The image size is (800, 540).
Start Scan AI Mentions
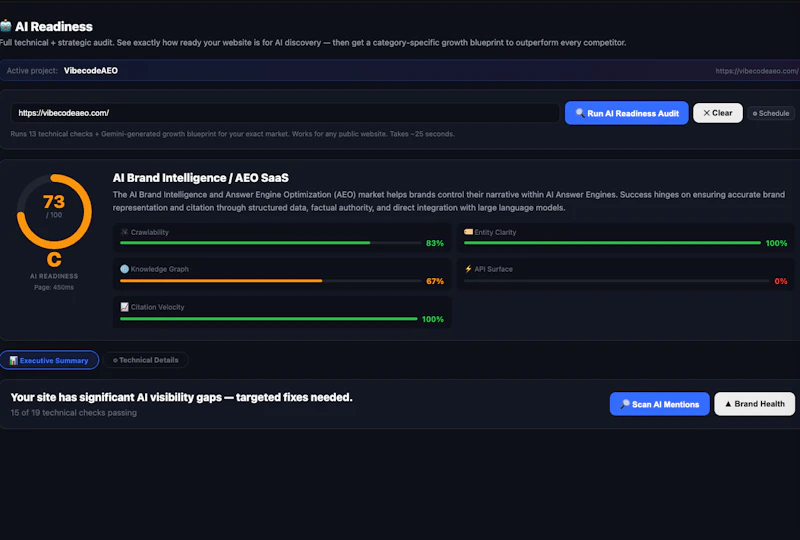tap(660, 404)
